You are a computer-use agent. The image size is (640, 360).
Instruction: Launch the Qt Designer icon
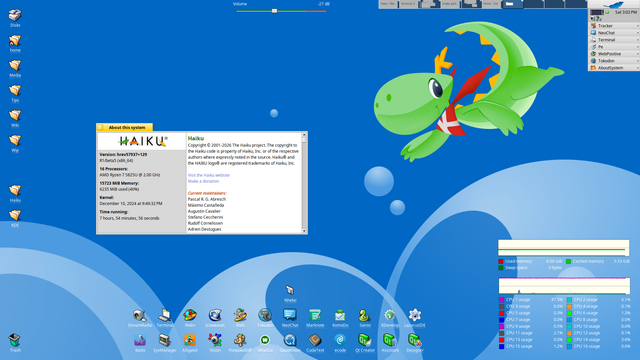point(415,340)
